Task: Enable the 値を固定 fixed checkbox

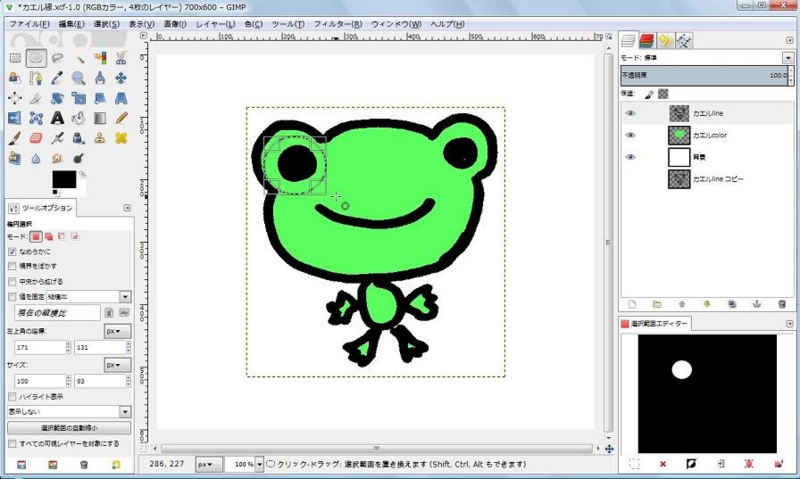Action: coord(12,296)
